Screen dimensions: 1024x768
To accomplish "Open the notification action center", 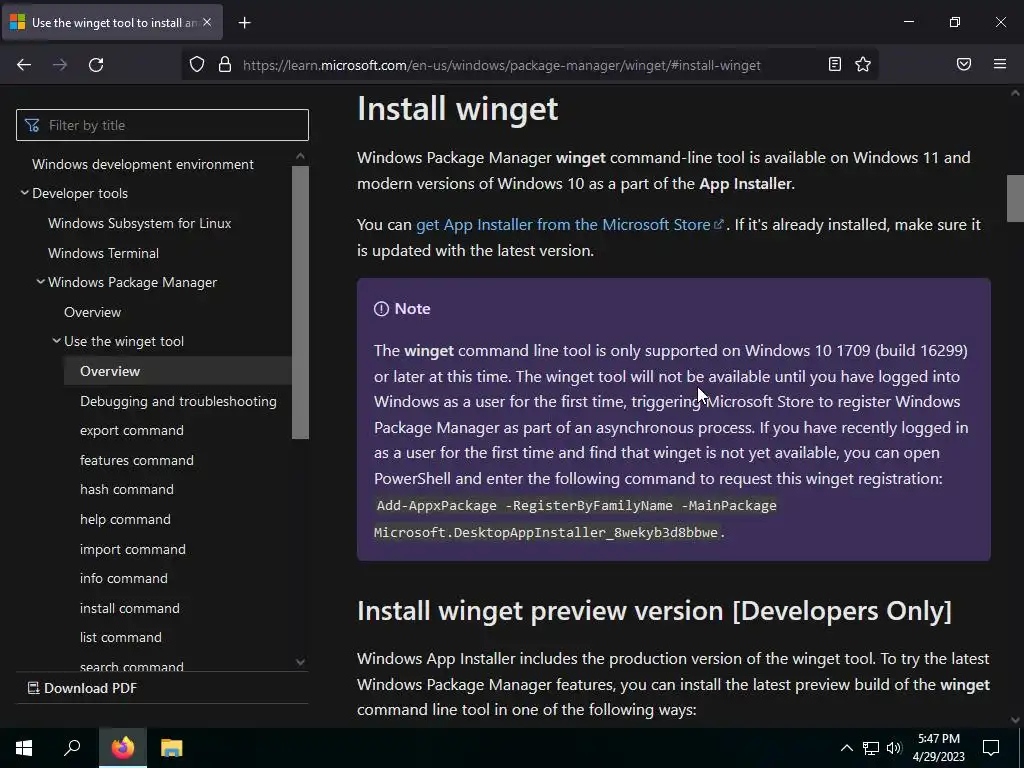I will [x=991, y=748].
